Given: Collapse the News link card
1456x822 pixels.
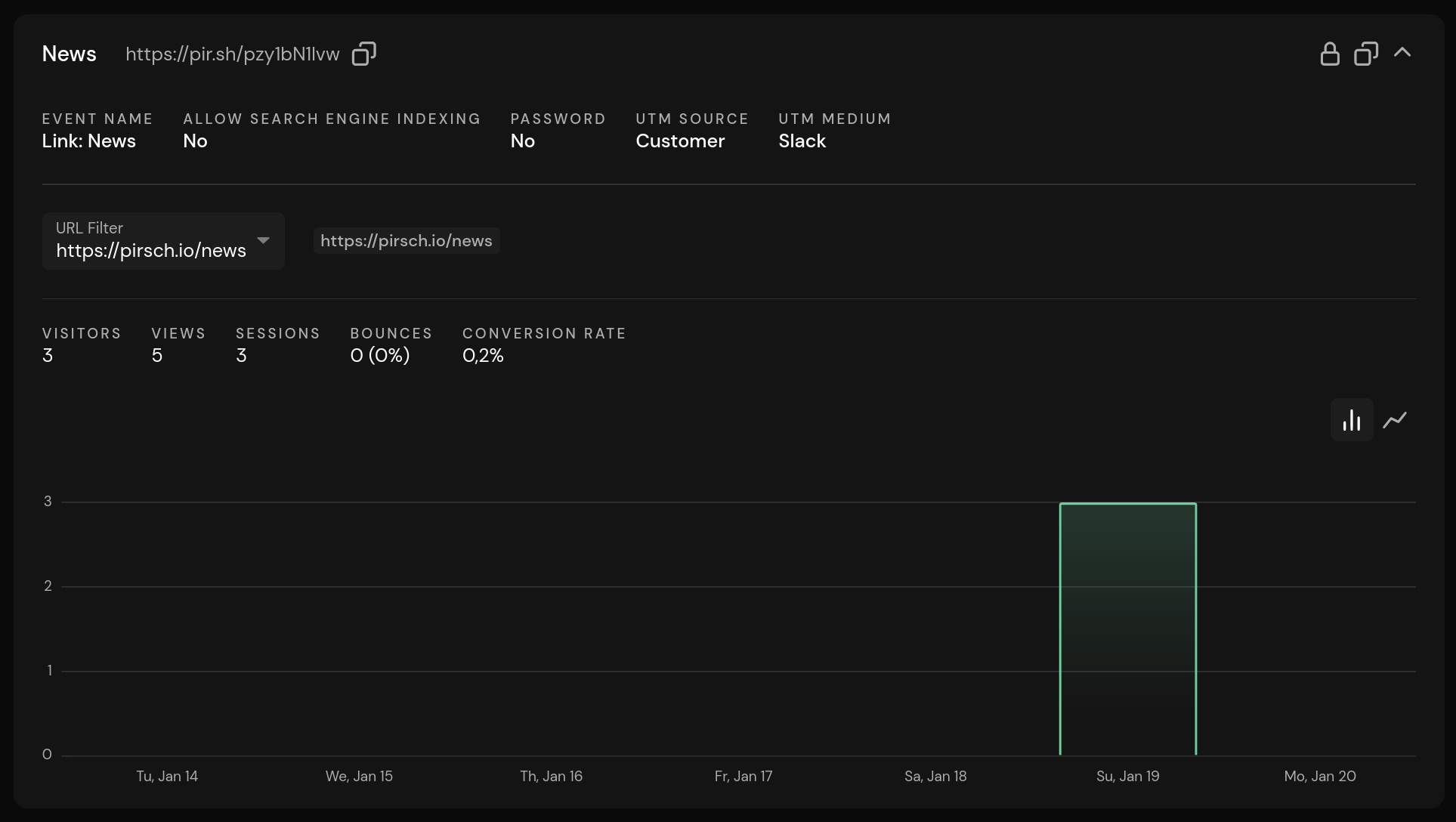Looking at the screenshot, I should pyautogui.click(x=1402, y=53).
